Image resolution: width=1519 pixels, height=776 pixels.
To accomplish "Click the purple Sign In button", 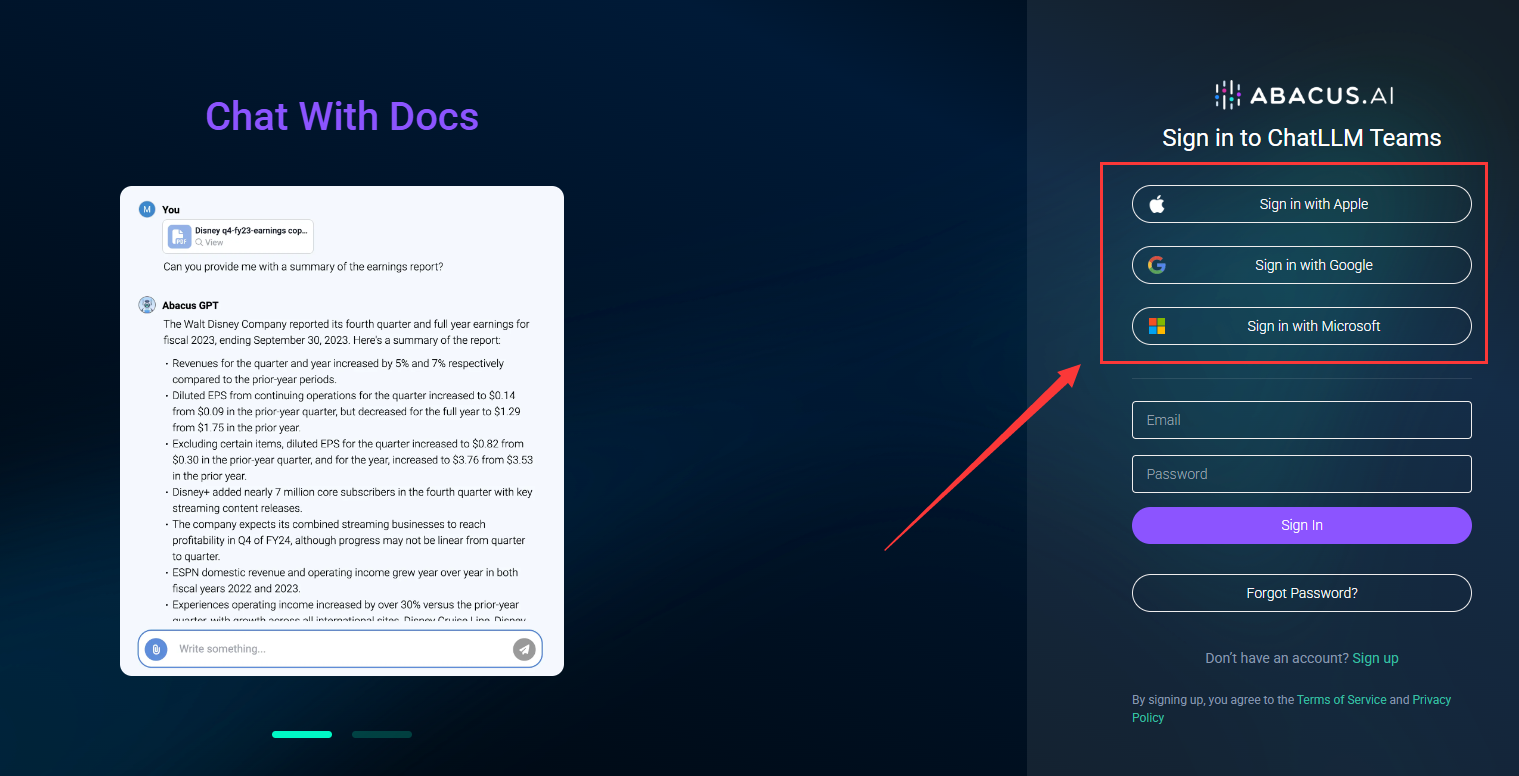I will click(1302, 525).
